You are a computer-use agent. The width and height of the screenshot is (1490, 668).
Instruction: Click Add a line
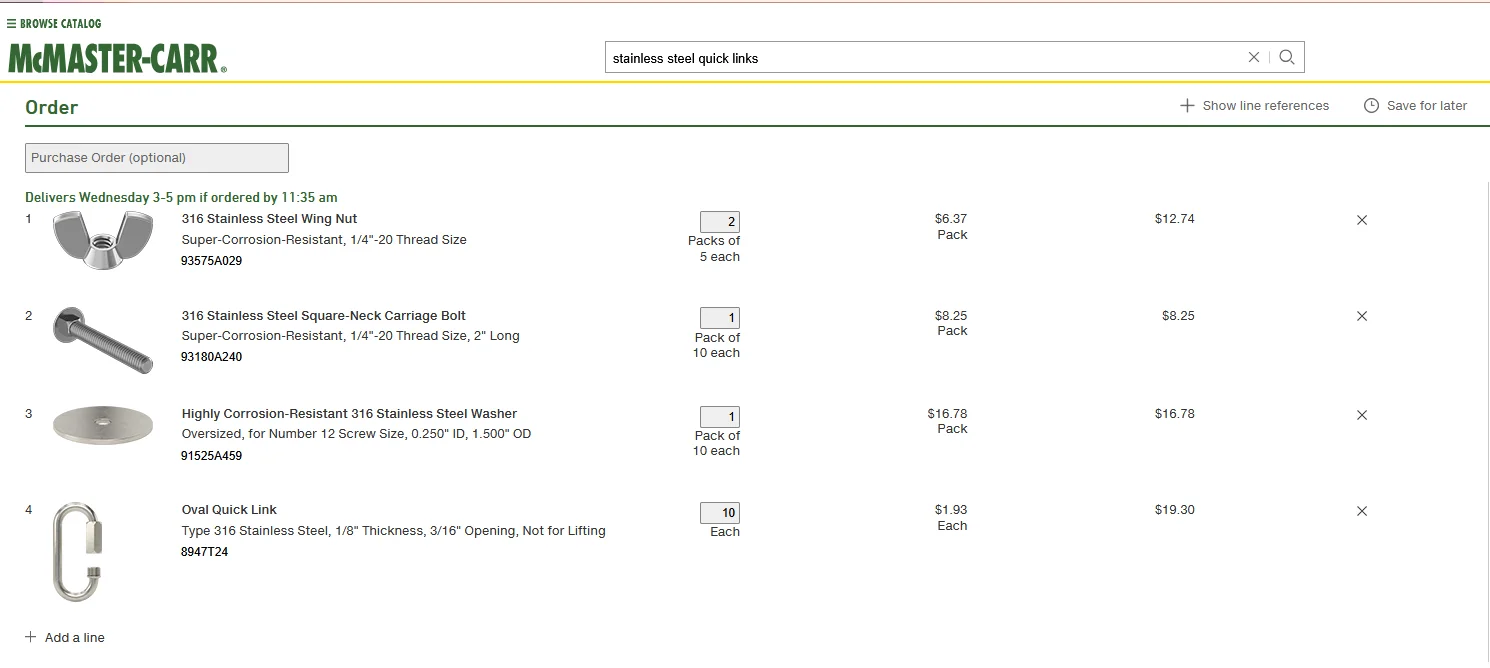65,638
